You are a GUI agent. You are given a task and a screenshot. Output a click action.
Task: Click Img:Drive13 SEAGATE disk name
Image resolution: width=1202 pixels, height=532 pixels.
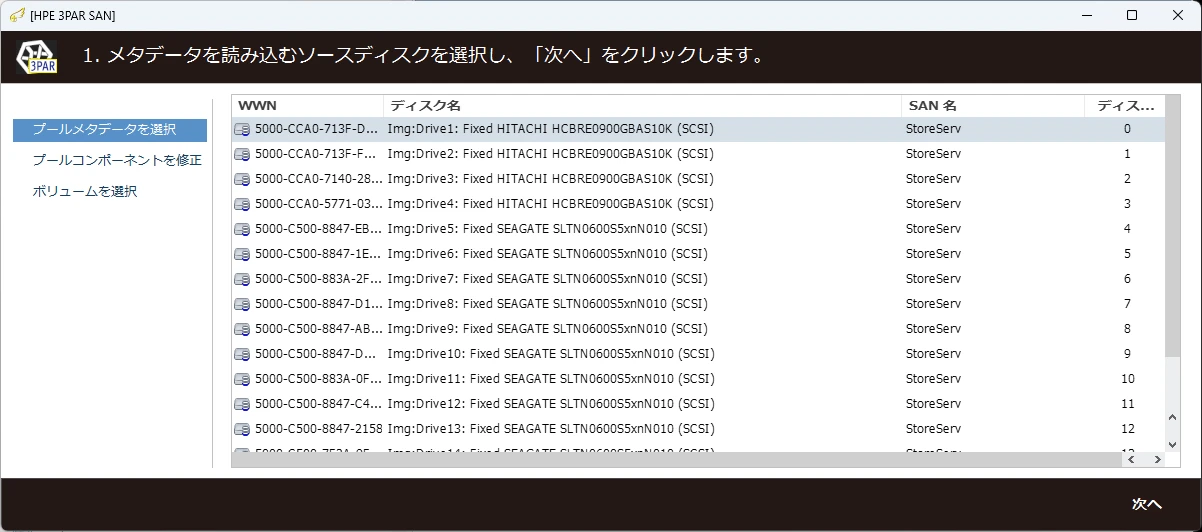point(551,429)
